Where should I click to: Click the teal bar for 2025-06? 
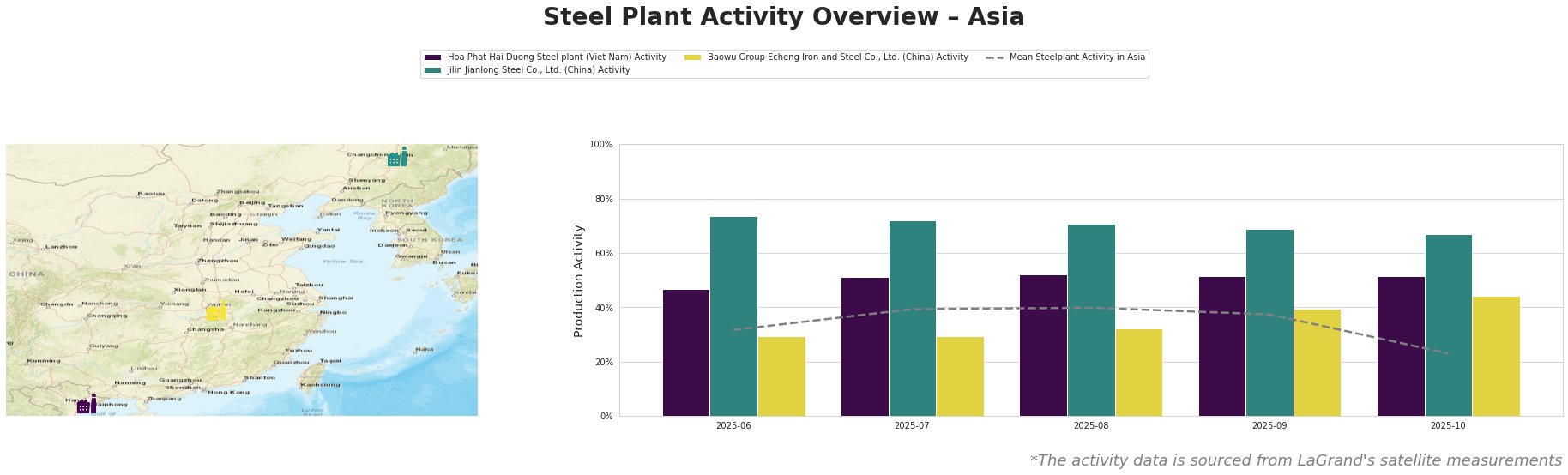(734, 316)
